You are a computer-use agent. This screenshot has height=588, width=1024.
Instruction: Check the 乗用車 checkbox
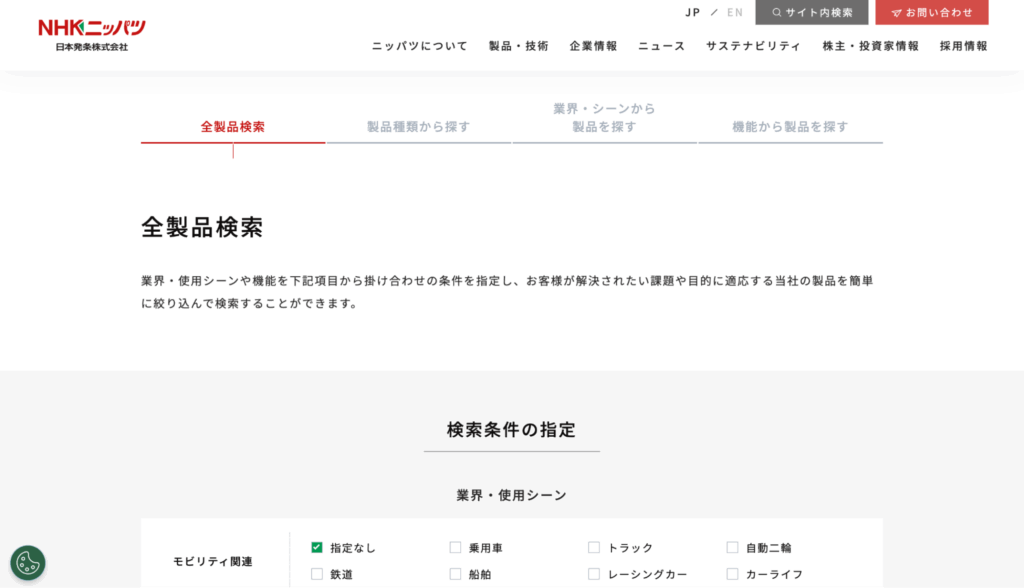(x=455, y=548)
